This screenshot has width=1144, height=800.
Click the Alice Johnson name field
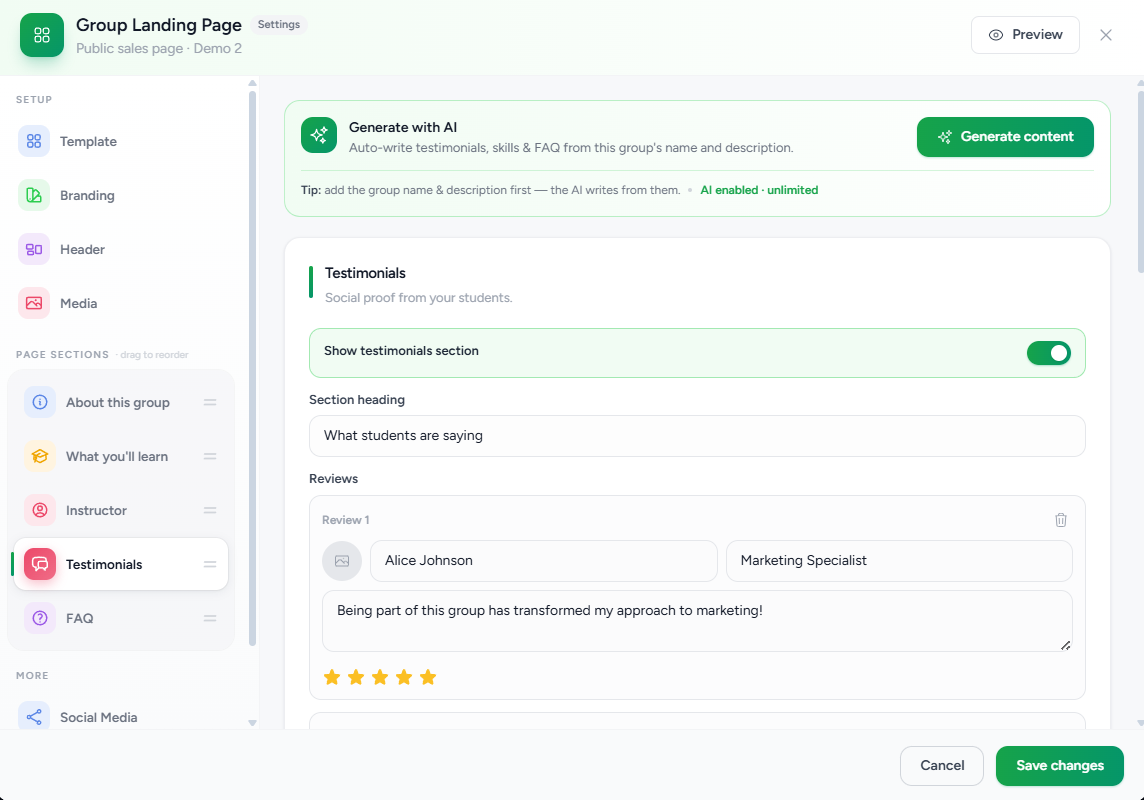coord(544,561)
